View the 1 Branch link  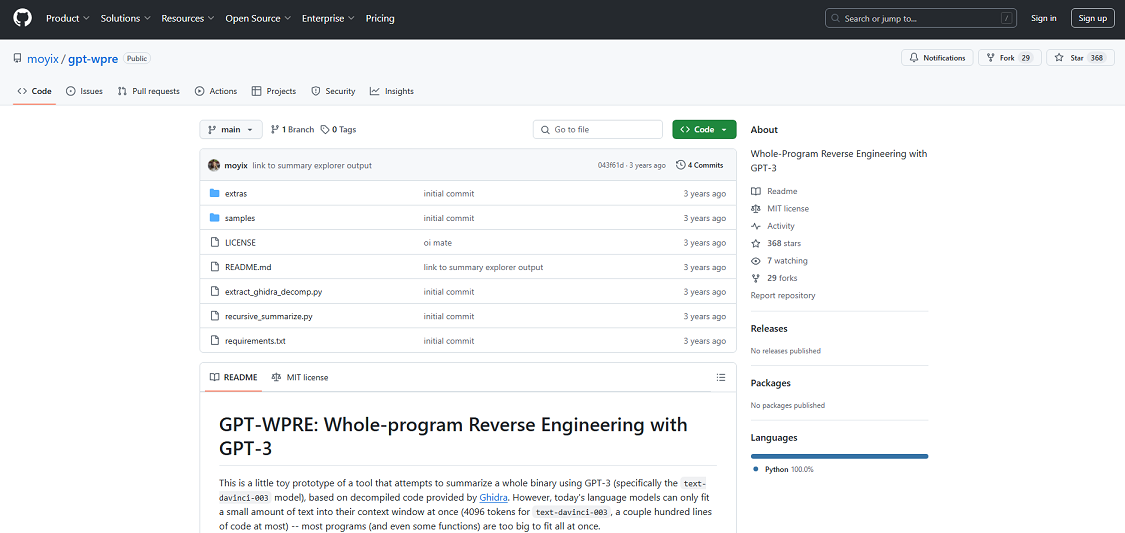(x=292, y=130)
